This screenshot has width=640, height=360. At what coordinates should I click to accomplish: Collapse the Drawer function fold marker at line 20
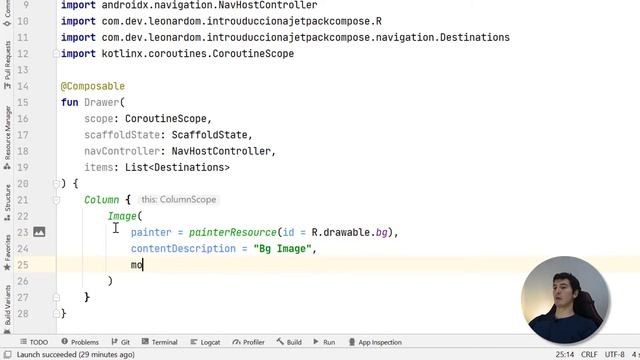click(56, 184)
